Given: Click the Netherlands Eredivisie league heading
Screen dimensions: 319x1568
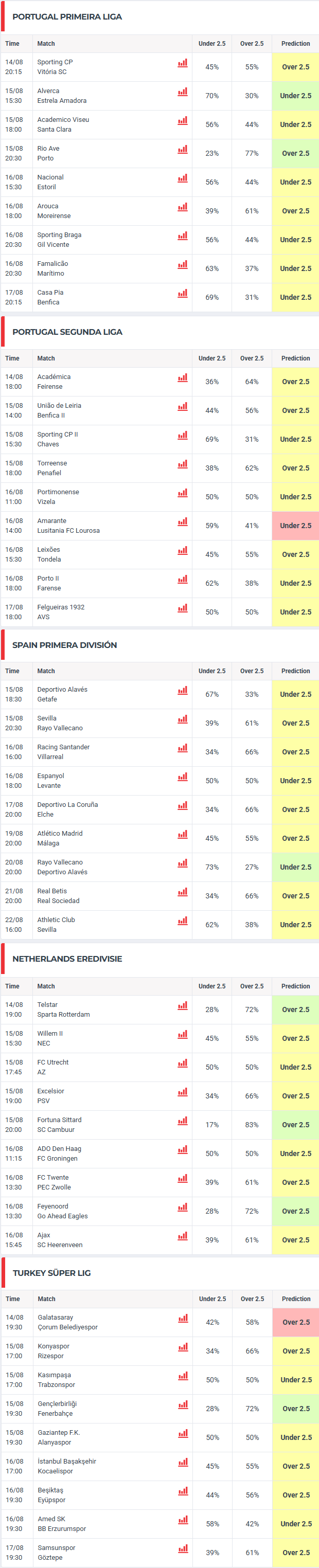Looking at the screenshot, I should (67, 959).
